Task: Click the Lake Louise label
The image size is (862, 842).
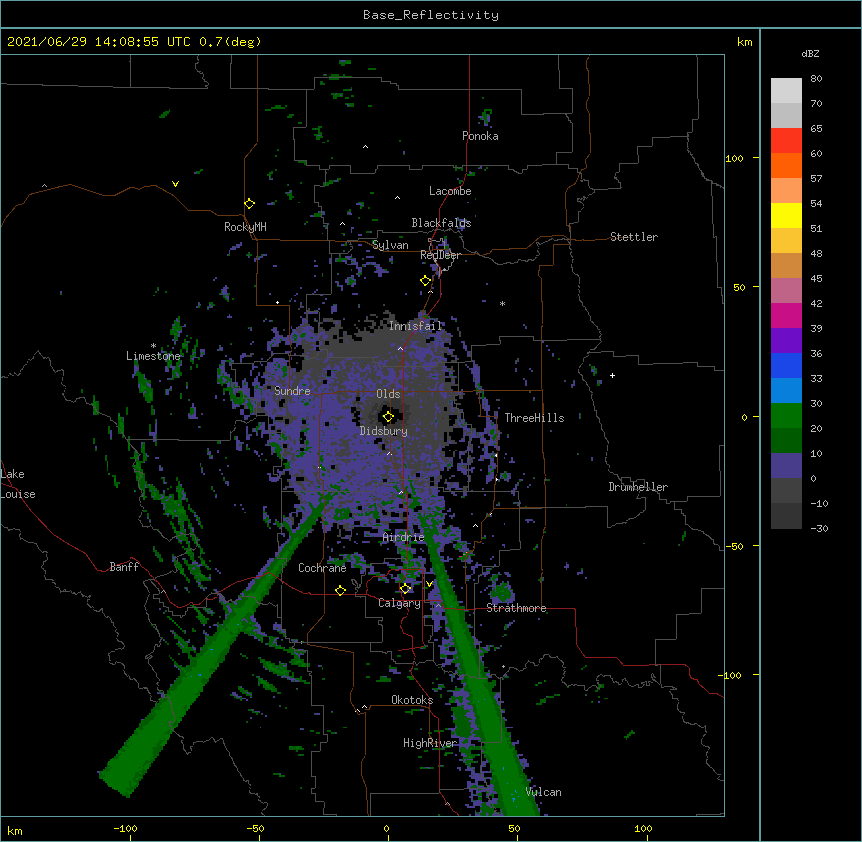Action: (18, 484)
